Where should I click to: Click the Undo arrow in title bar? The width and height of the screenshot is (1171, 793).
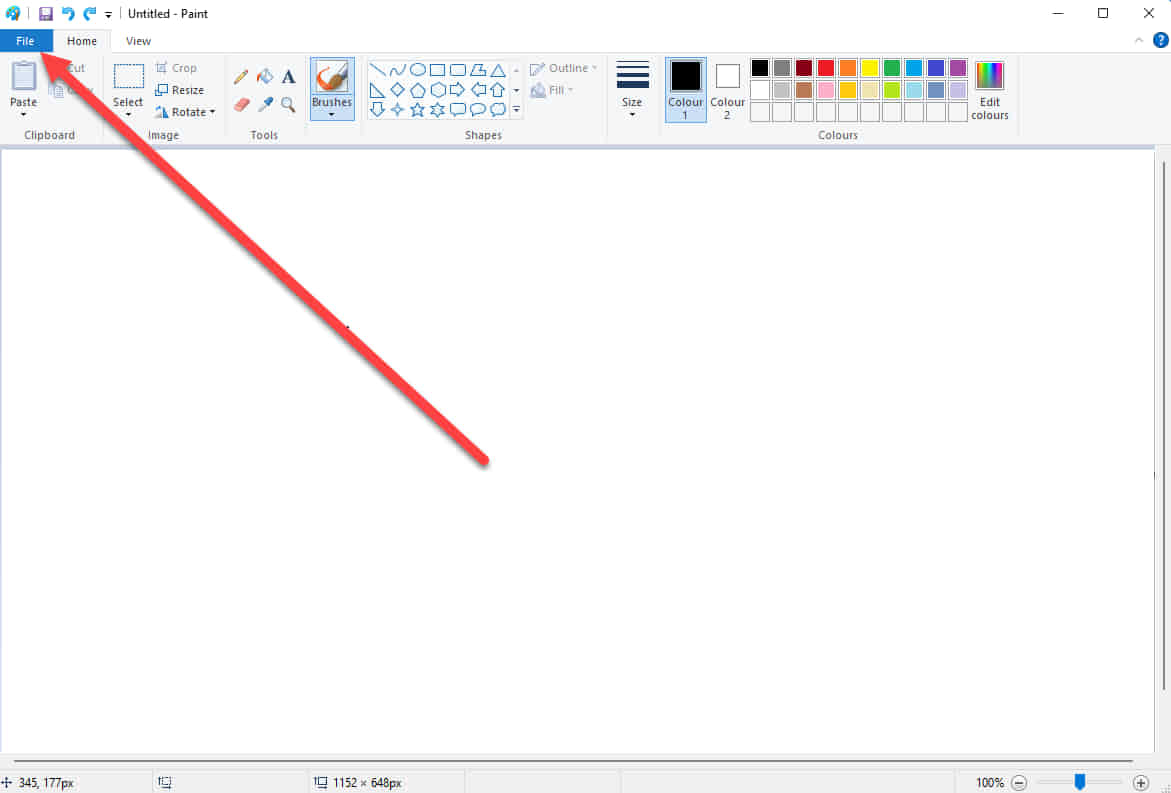point(68,14)
